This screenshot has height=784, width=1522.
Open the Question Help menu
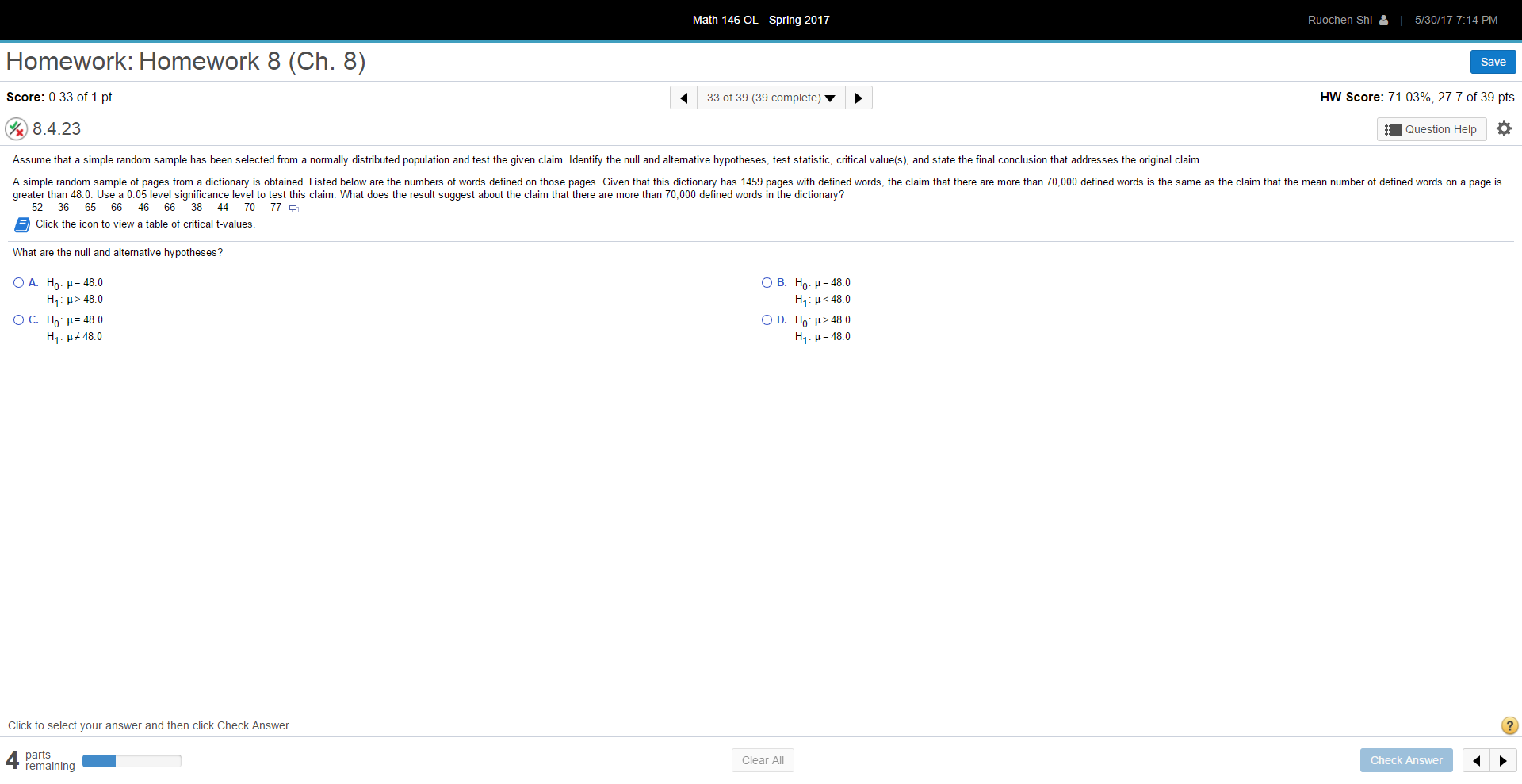click(x=1432, y=129)
